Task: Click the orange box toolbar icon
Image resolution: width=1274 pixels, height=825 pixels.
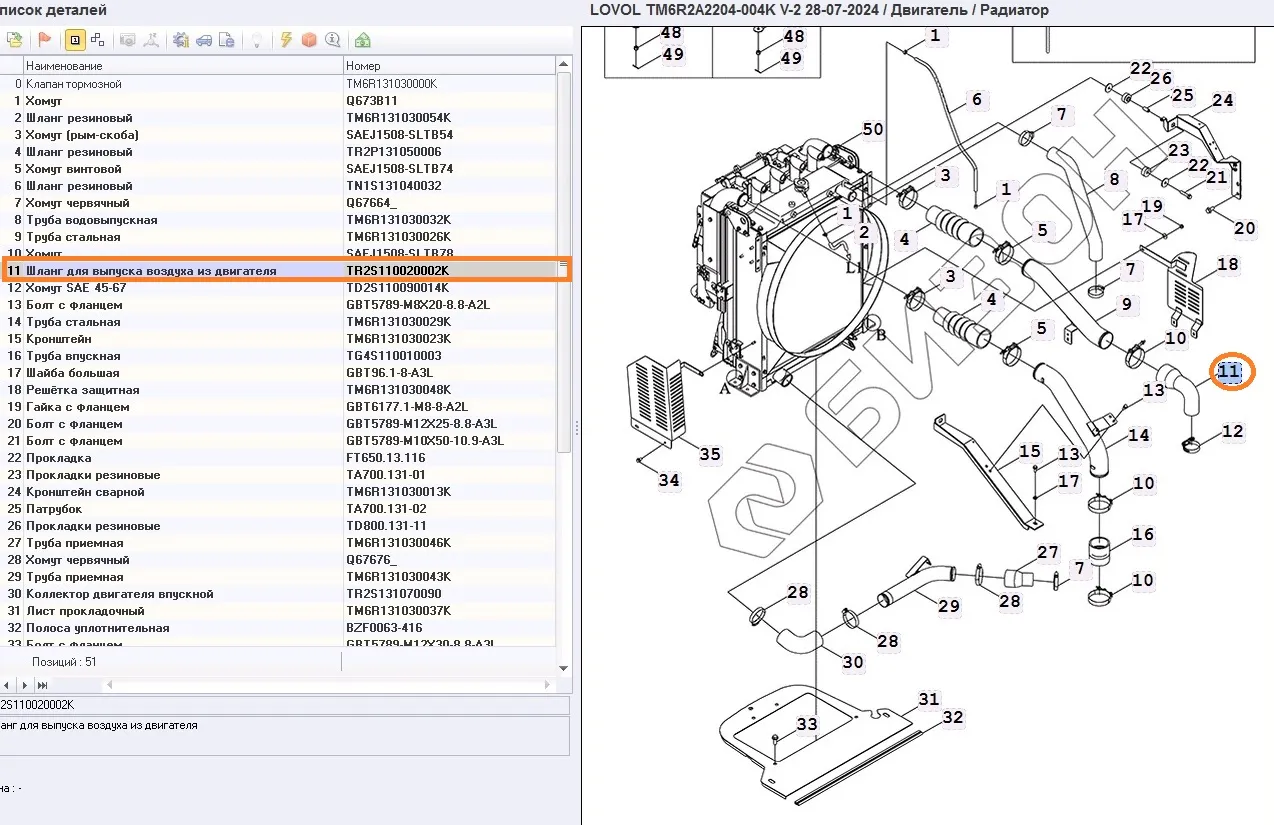Action: (309, 40)
